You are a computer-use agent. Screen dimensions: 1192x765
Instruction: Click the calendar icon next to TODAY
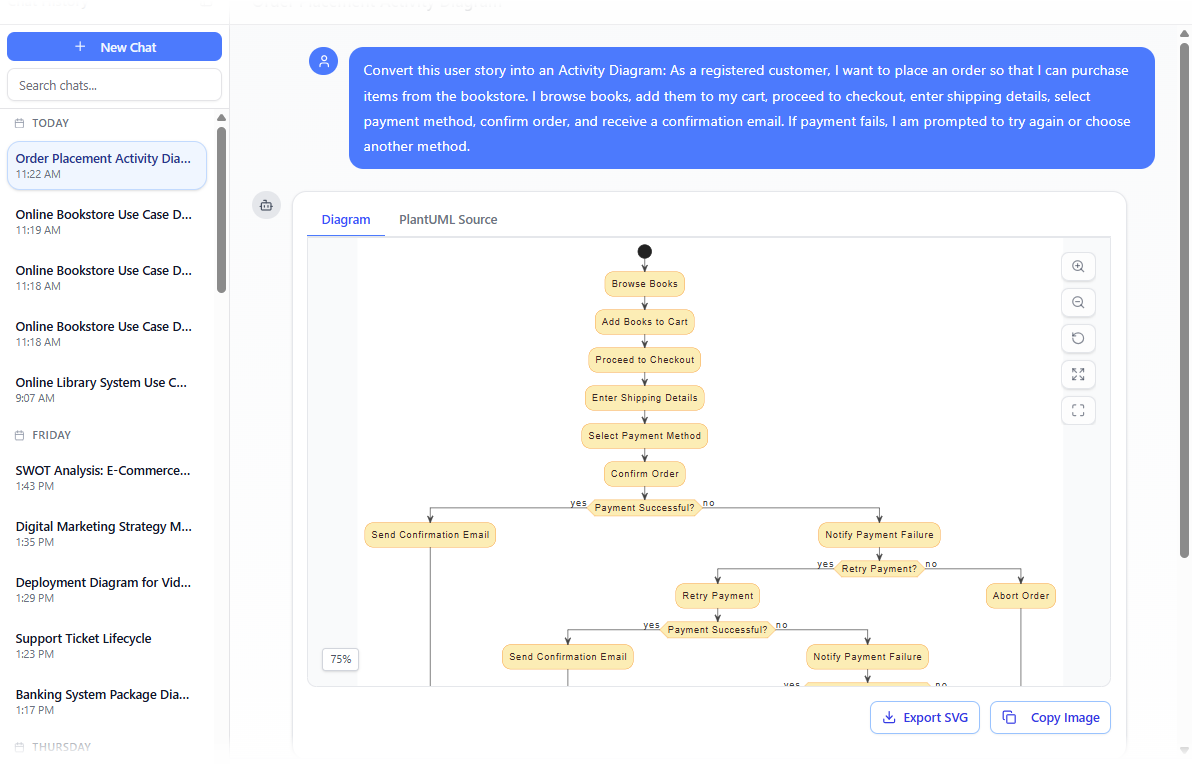point(17,122)
